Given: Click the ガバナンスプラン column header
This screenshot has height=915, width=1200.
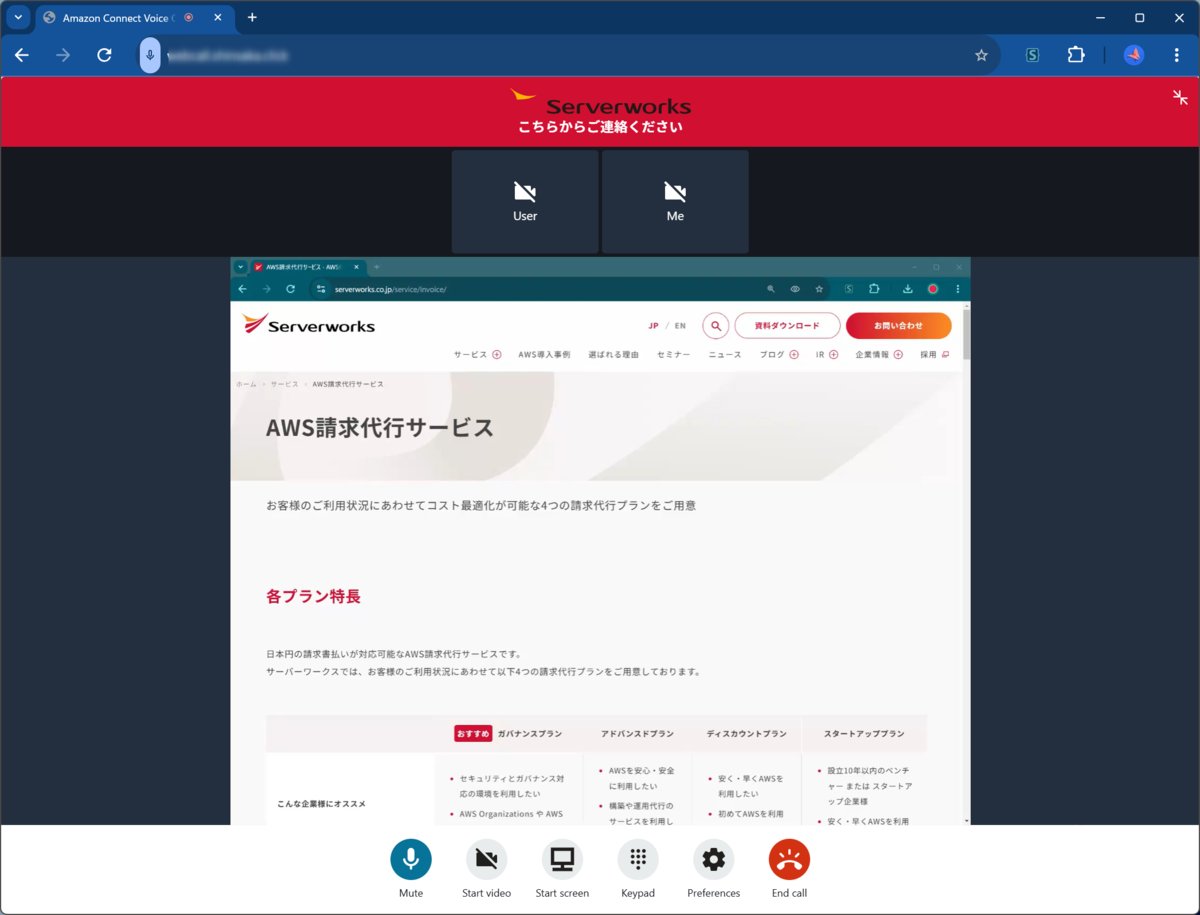Looking at the screenshot, I should (529, 734).
